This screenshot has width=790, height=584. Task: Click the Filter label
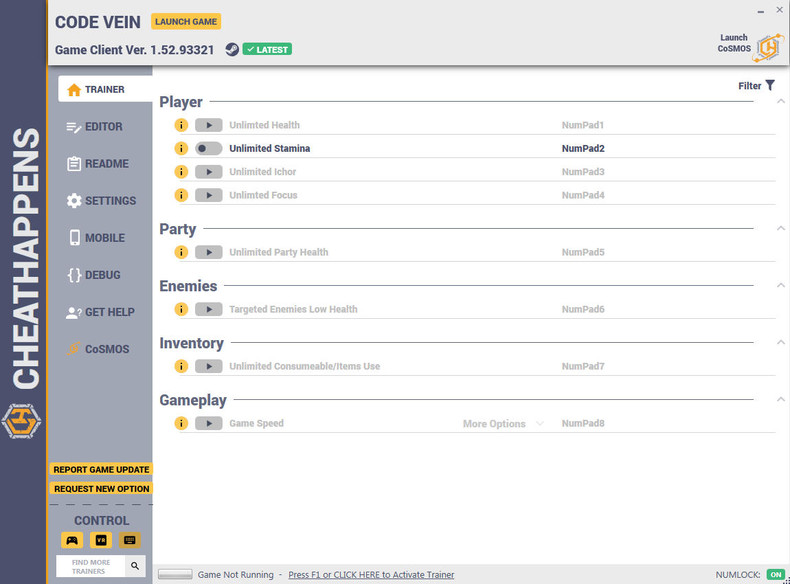[749, 86]
